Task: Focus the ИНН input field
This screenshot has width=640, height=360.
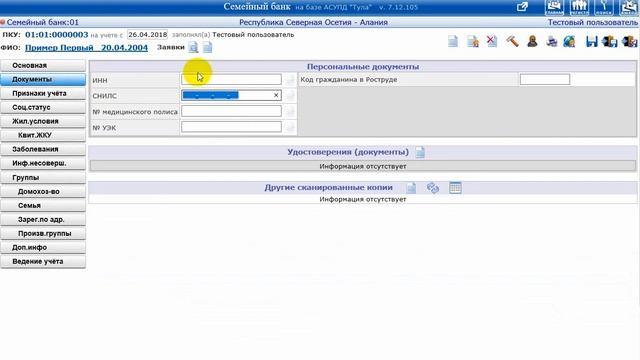Action: (x=231, y=79)
